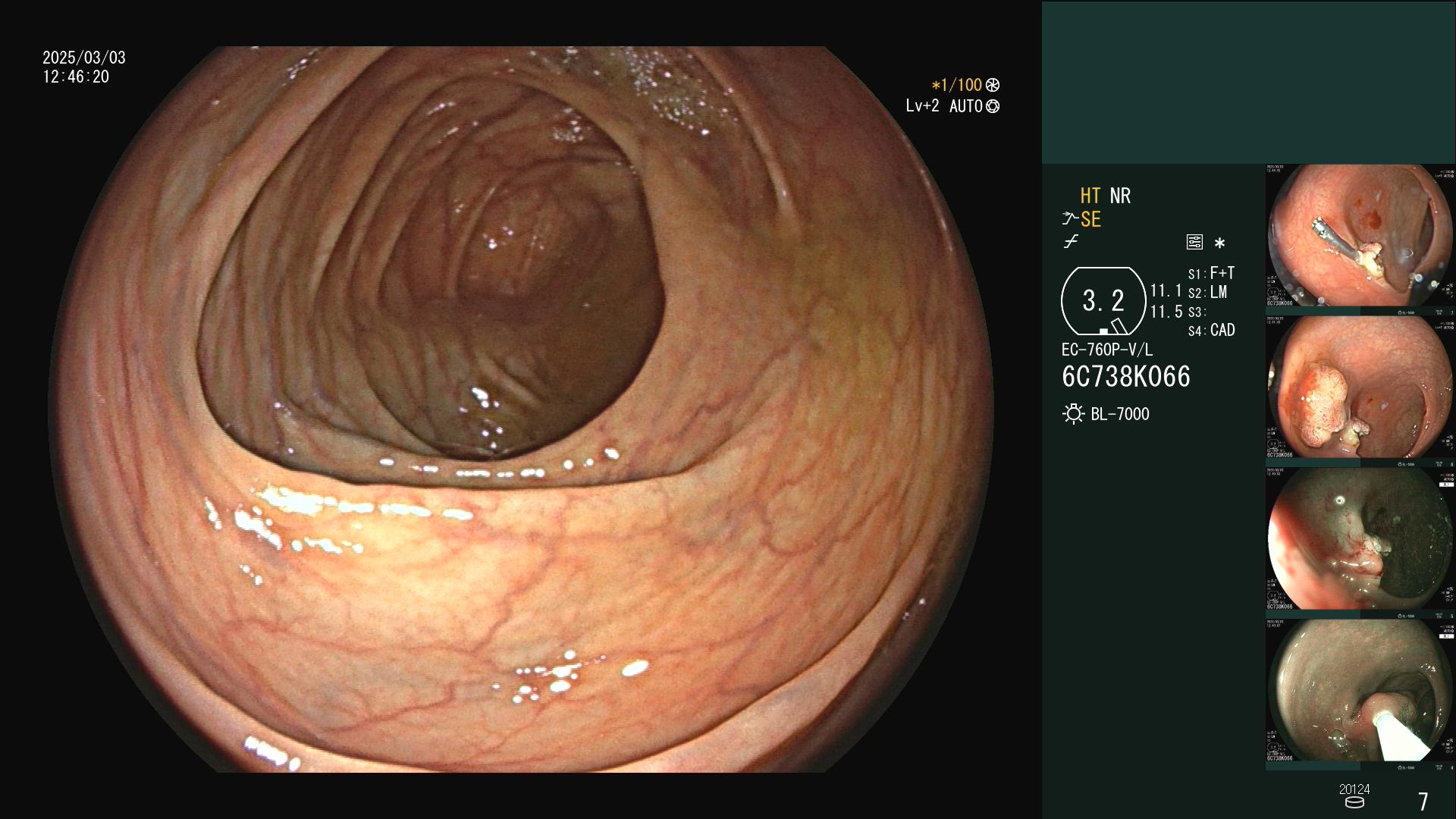Open the dark third thumbnail with red bleeding
This screenshot has height=819, width=1456.
click(1360, 539)
